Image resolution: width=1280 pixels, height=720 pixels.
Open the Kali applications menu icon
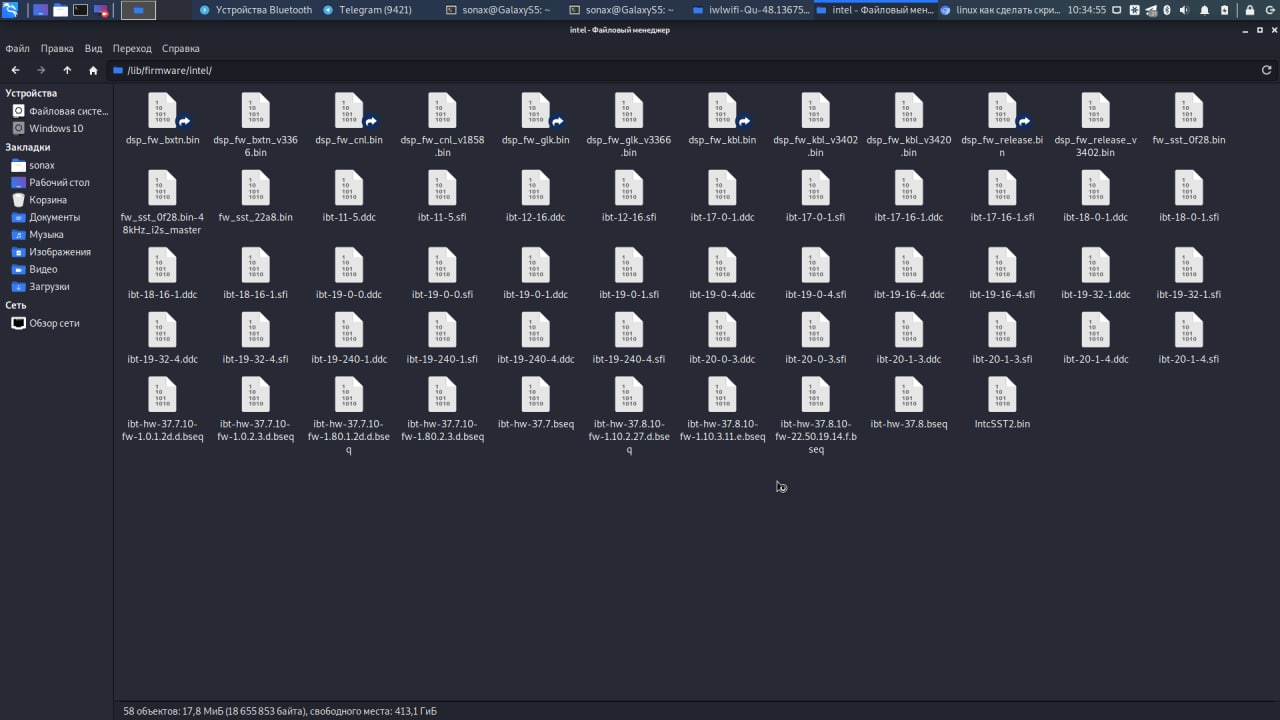10,10
